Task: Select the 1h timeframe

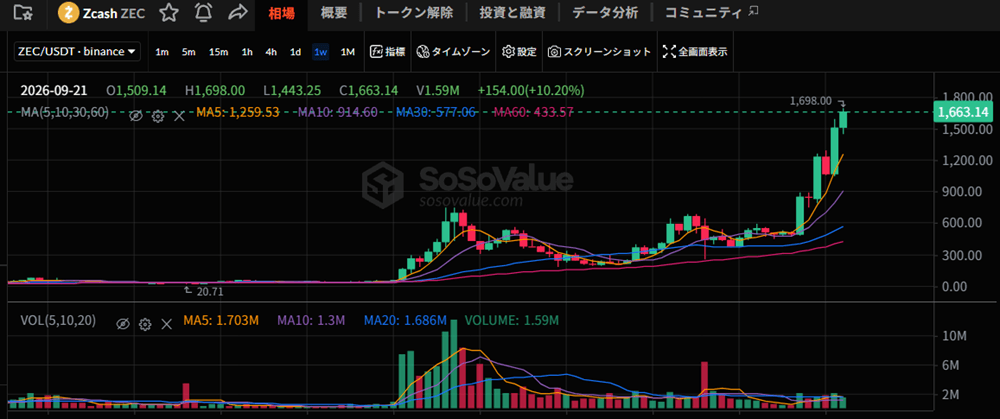Action: coord(247,52)
